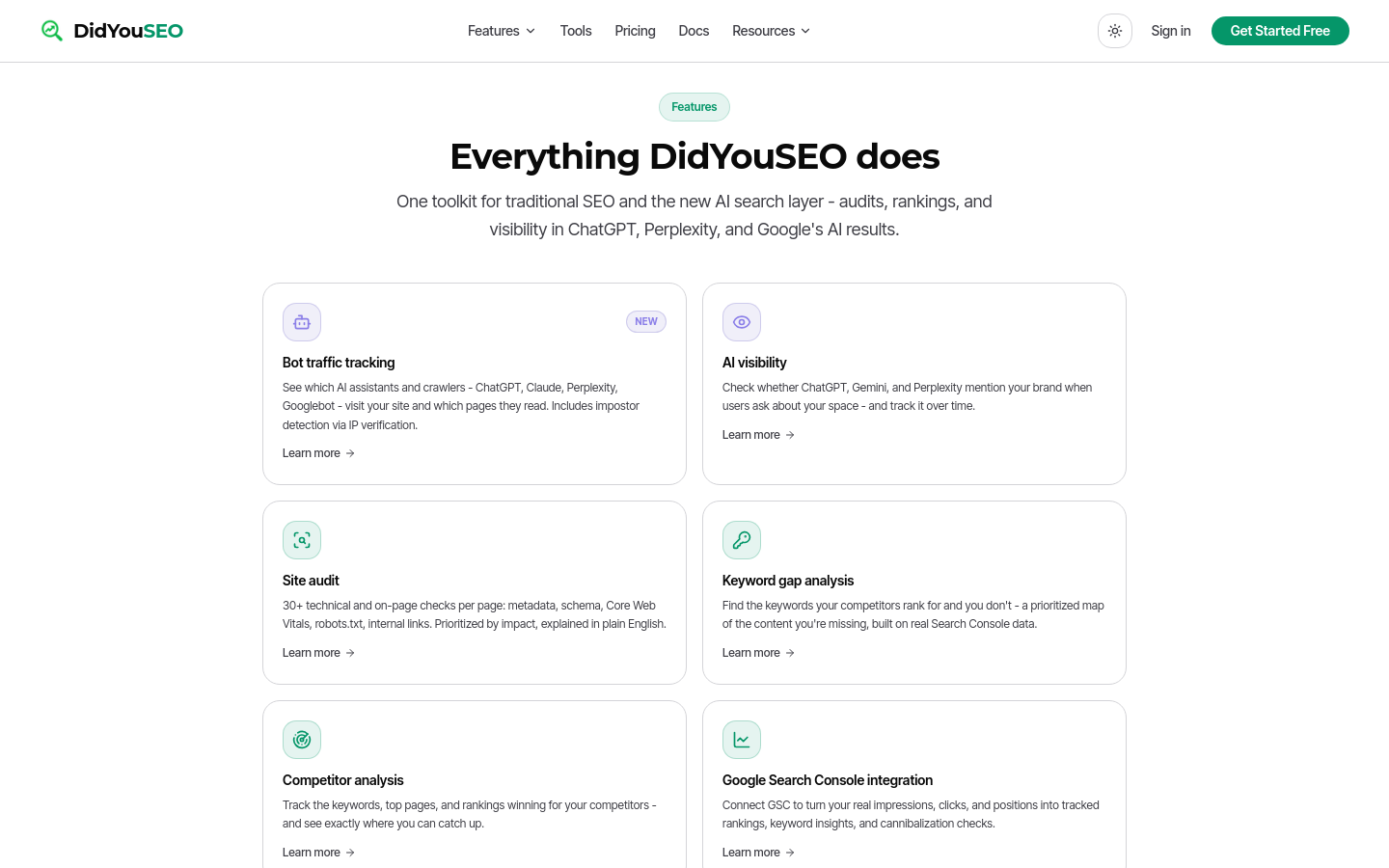Click the AI visibility eye icon

742,322
